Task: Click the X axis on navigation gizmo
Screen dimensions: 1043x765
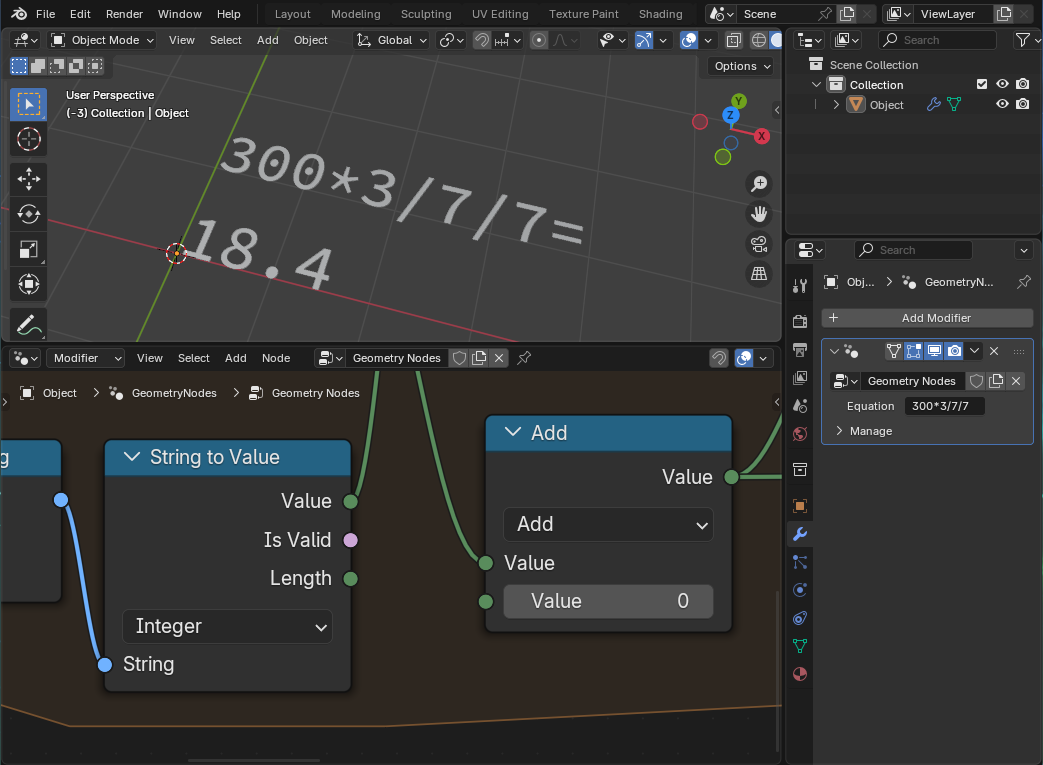Action: 762,136
